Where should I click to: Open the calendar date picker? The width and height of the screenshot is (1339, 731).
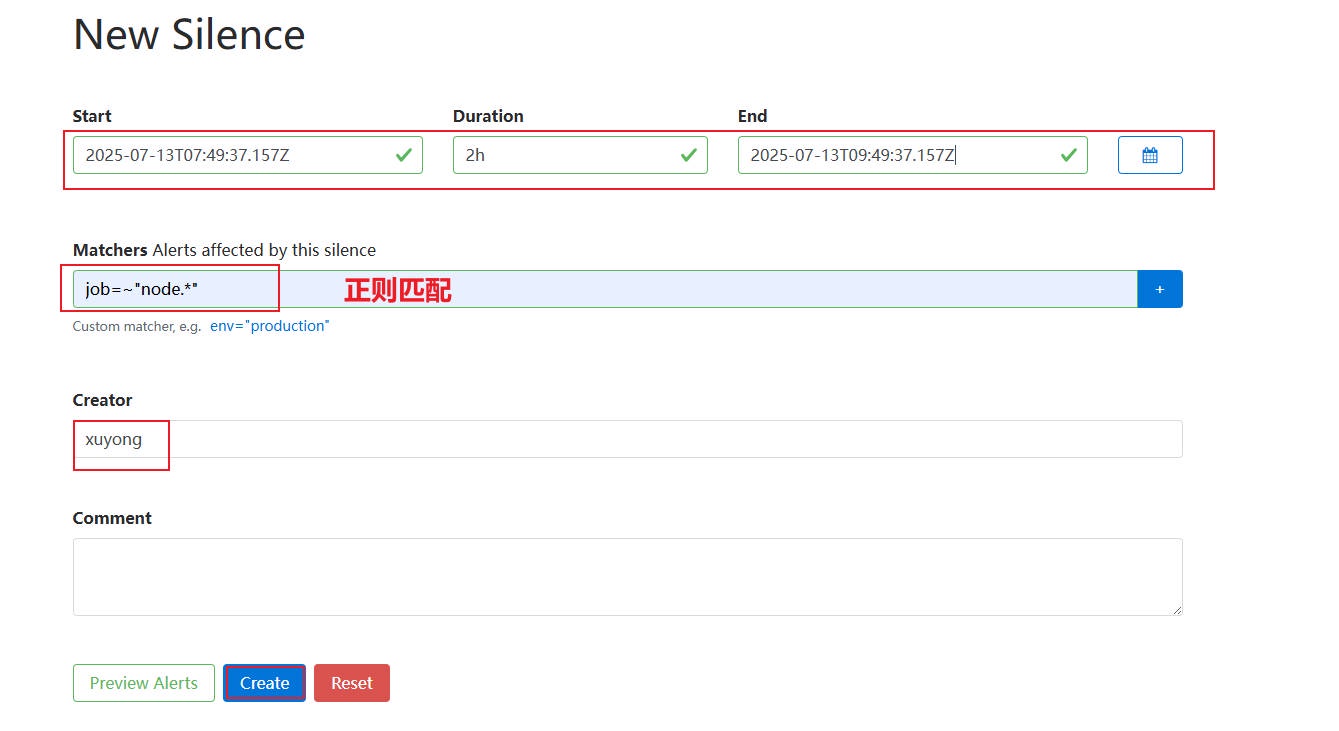point(1150,155)
